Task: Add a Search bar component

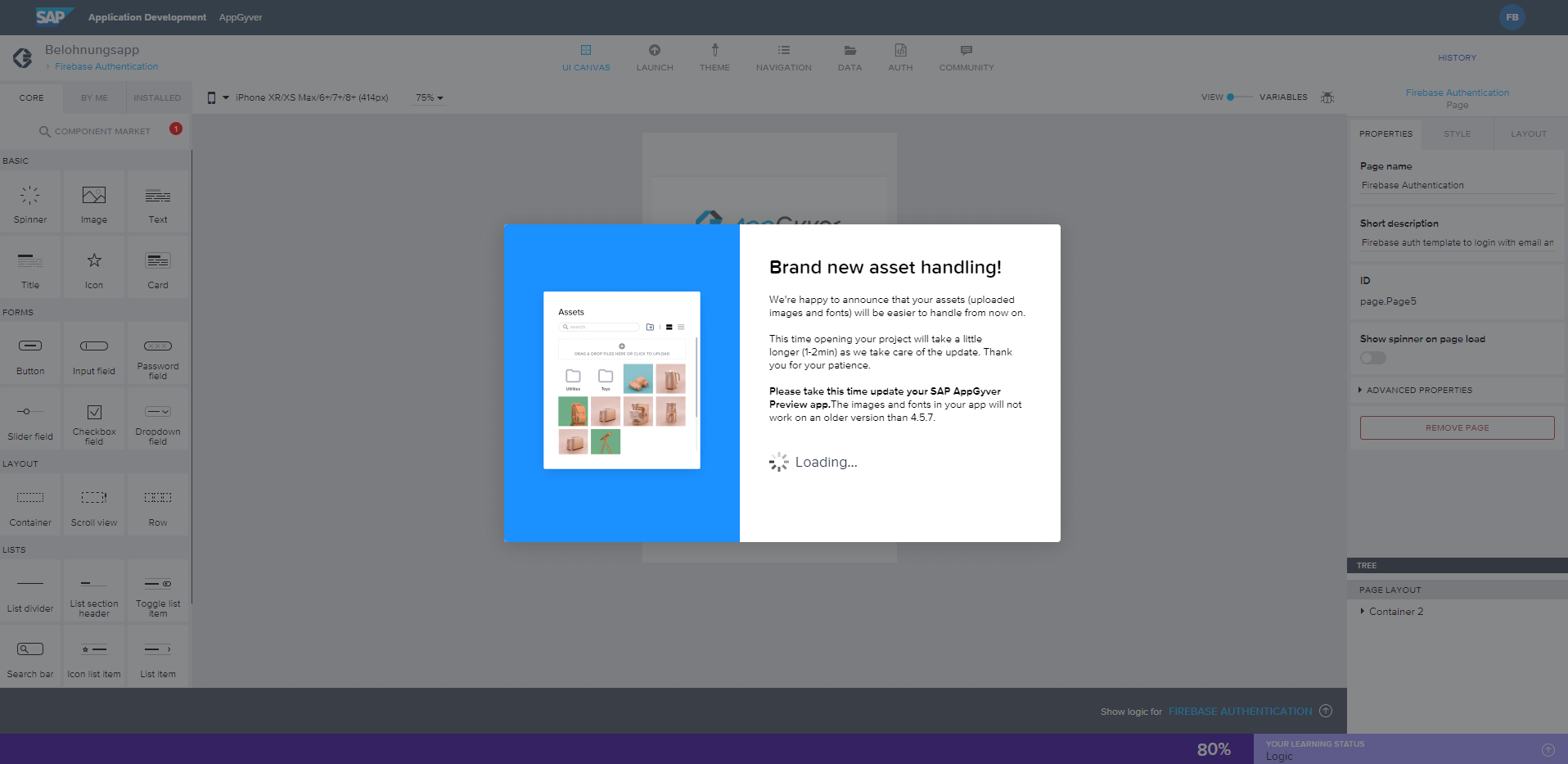Action: [x=30, y=658]
